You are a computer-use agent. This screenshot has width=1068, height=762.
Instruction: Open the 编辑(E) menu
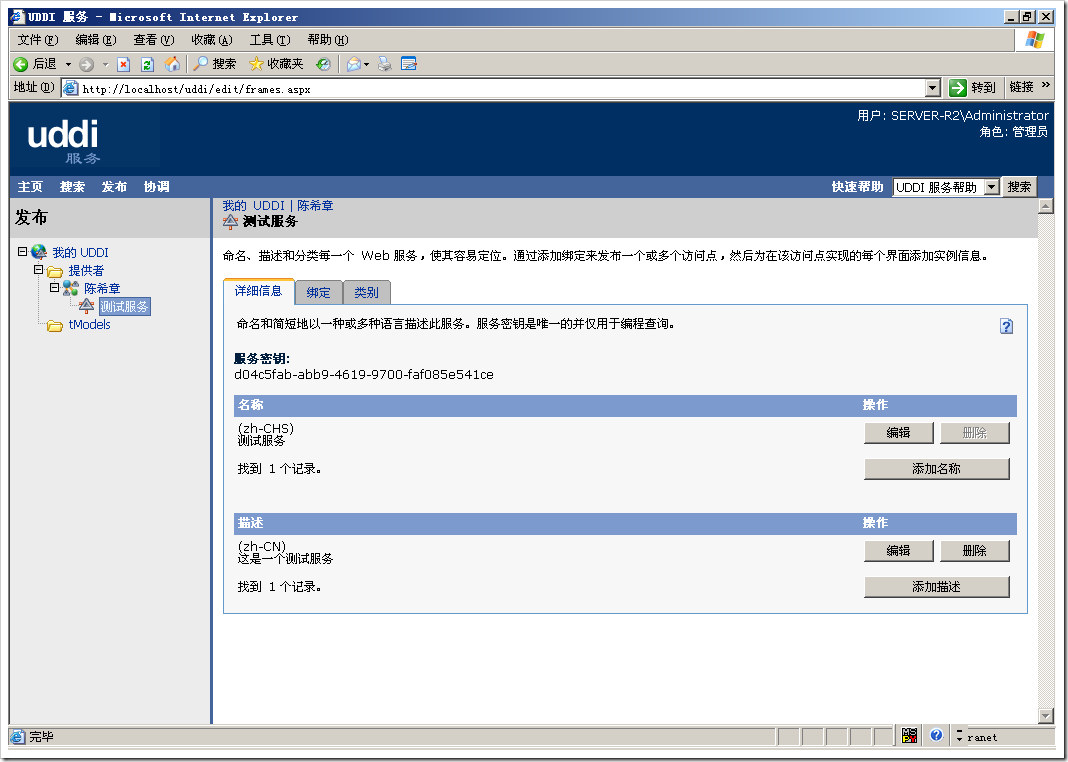click(x=96, y=39)
